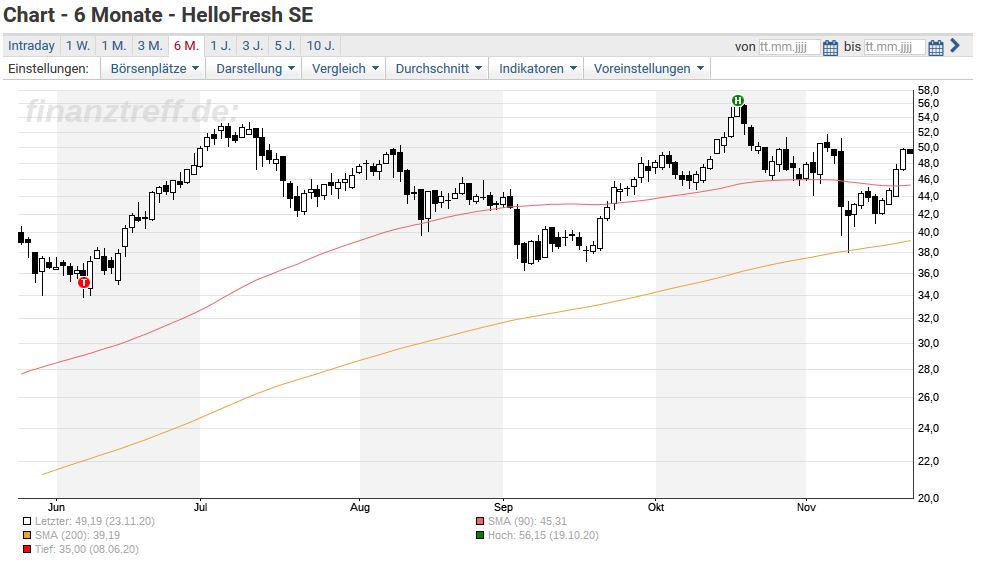Focus the 'bis' end date input field
983x561 pixels.
(895, 47)
